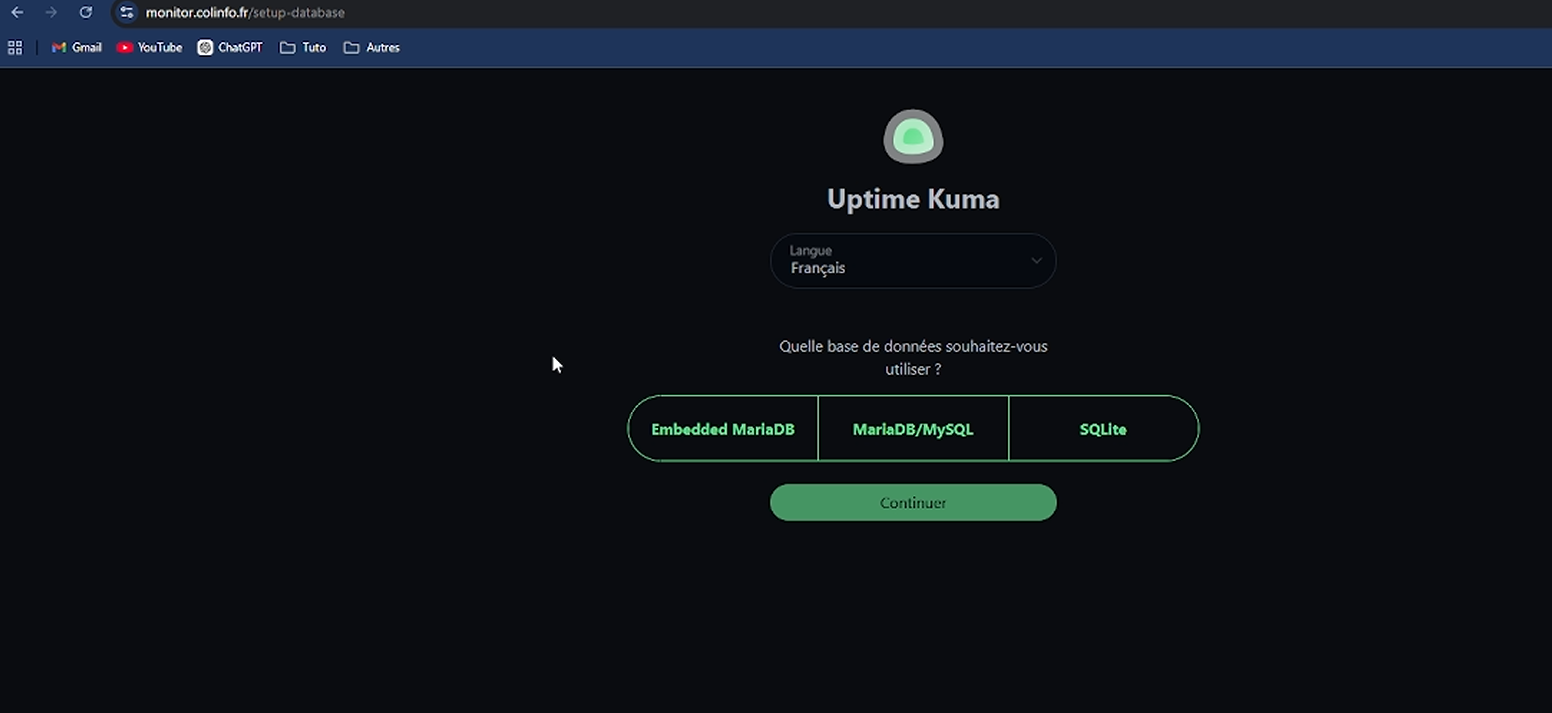This screenshot has height=713, width=1552.
Task: Click the browser forward arrow
Action: click(51, 13)
